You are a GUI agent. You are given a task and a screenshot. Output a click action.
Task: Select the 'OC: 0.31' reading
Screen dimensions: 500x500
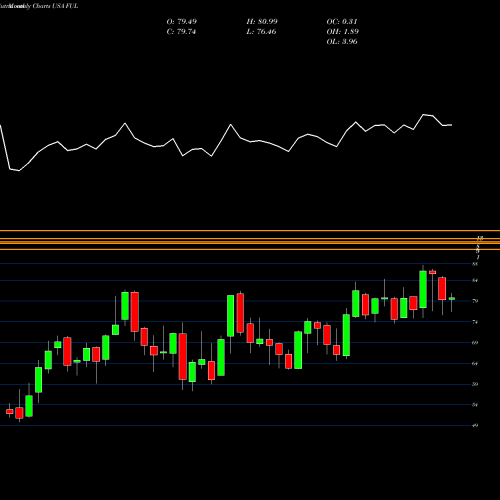342,22
